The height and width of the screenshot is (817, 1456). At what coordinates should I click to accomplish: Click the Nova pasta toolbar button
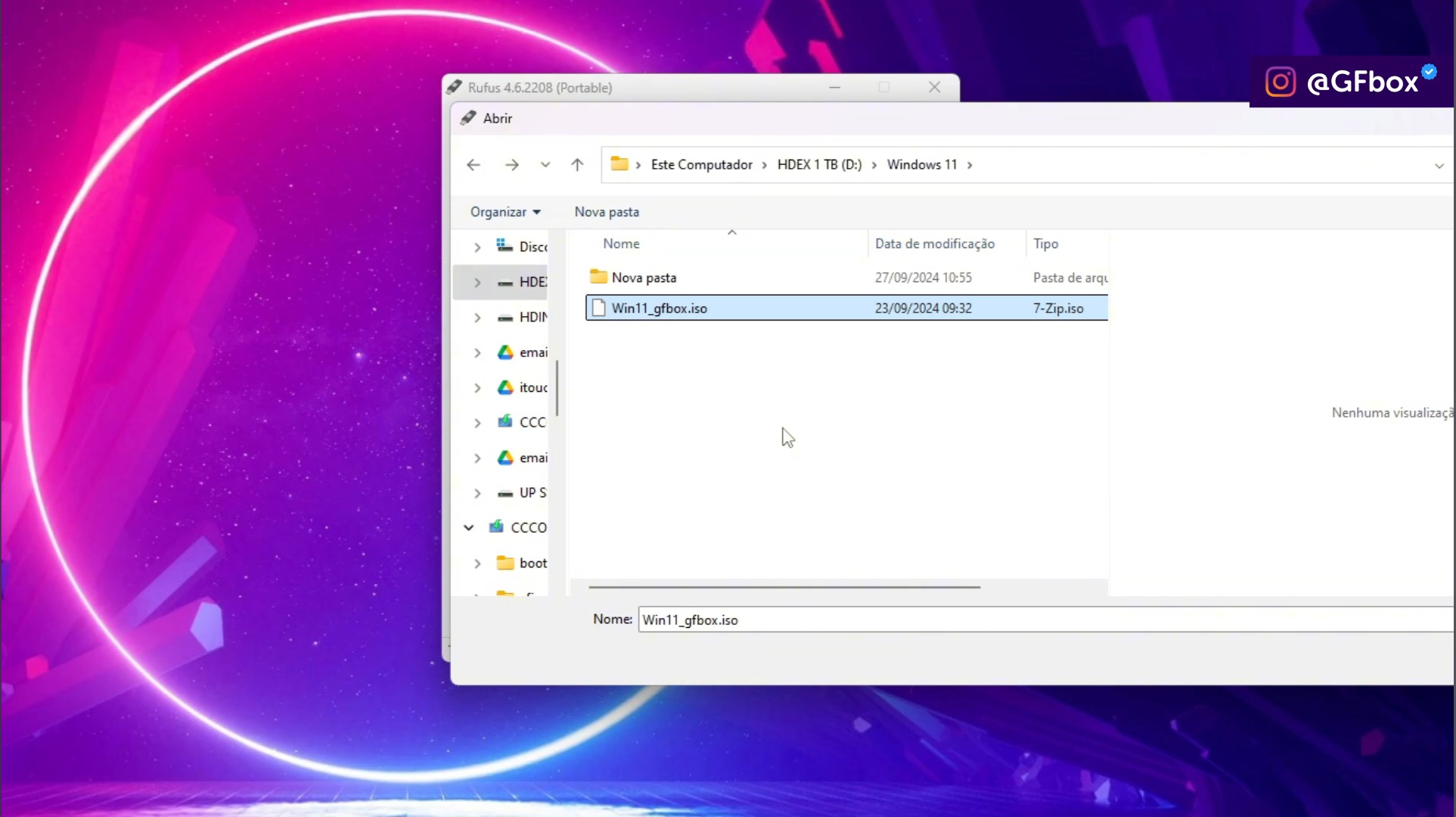click(x=606, y=212)
